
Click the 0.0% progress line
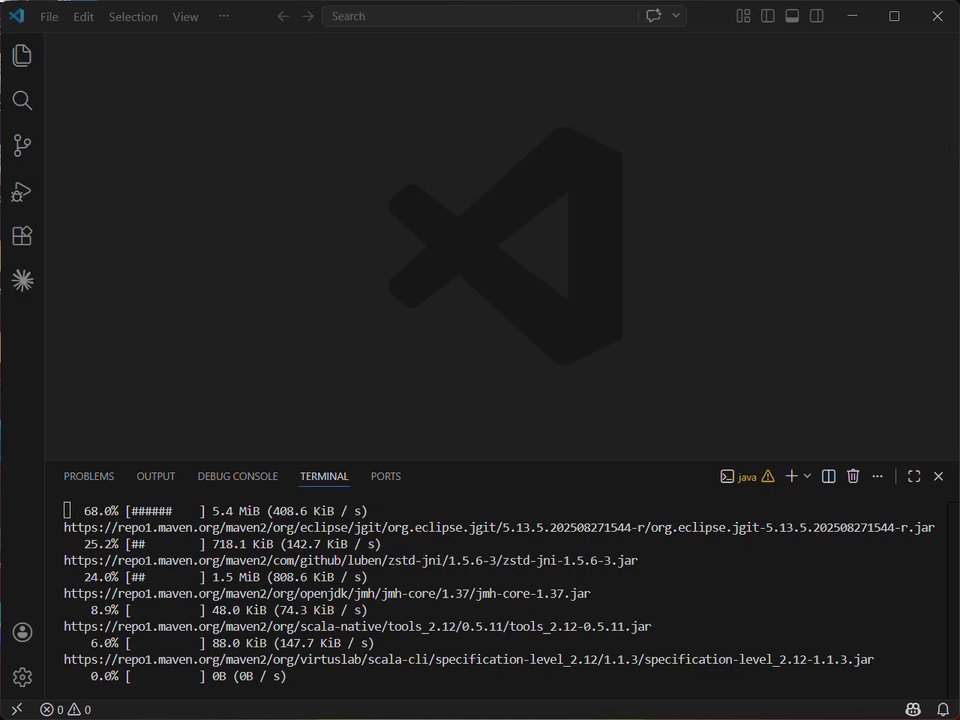pos(189,676)
